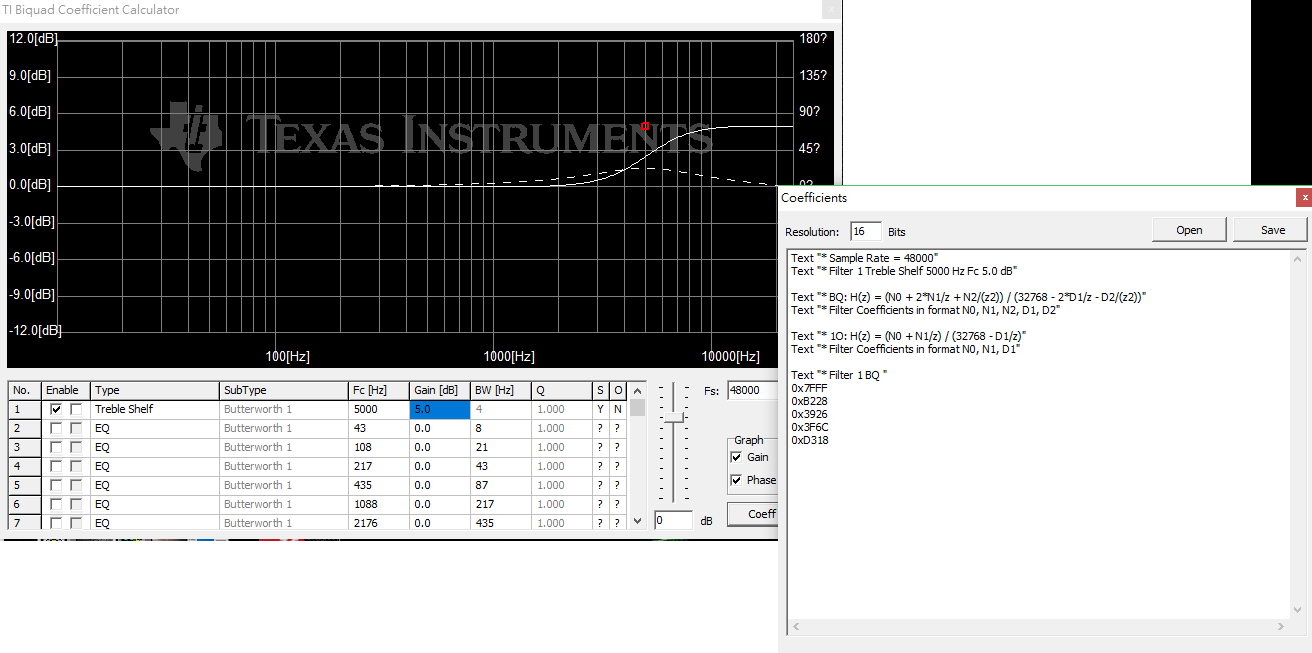The height and width of the screenshot is (653, 1312).
Task: Open the Type cell EQ in filter 6
Action: (x=155, y=504)
